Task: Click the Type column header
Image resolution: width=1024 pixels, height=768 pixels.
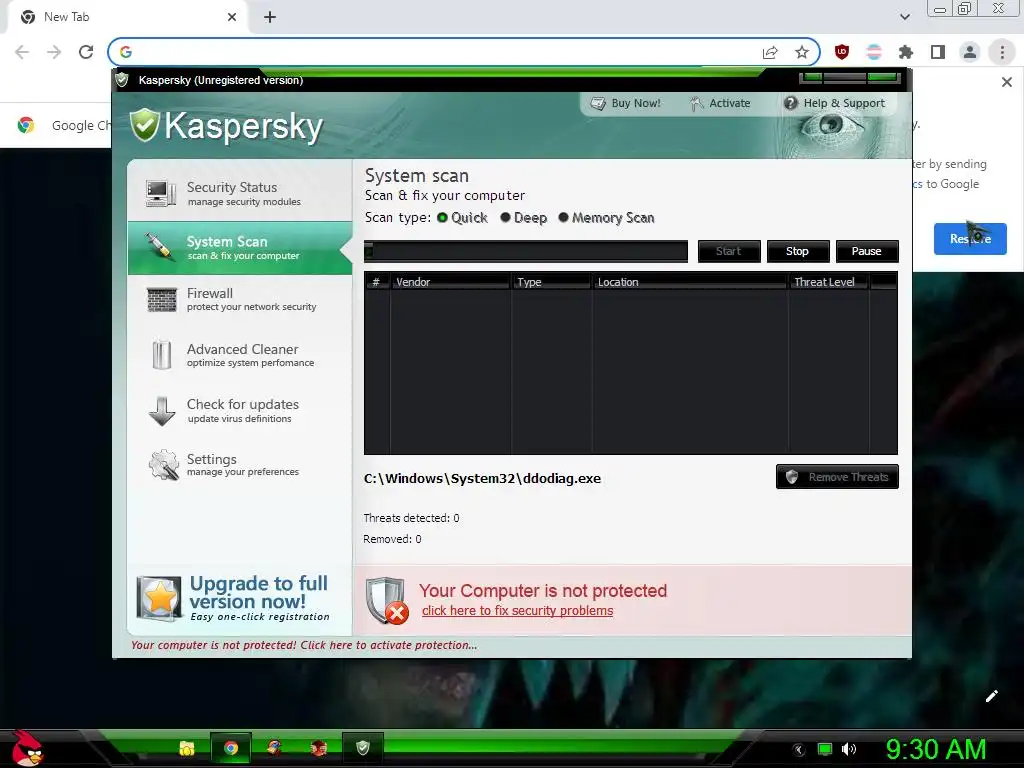Action: click(x=552, y=282)
